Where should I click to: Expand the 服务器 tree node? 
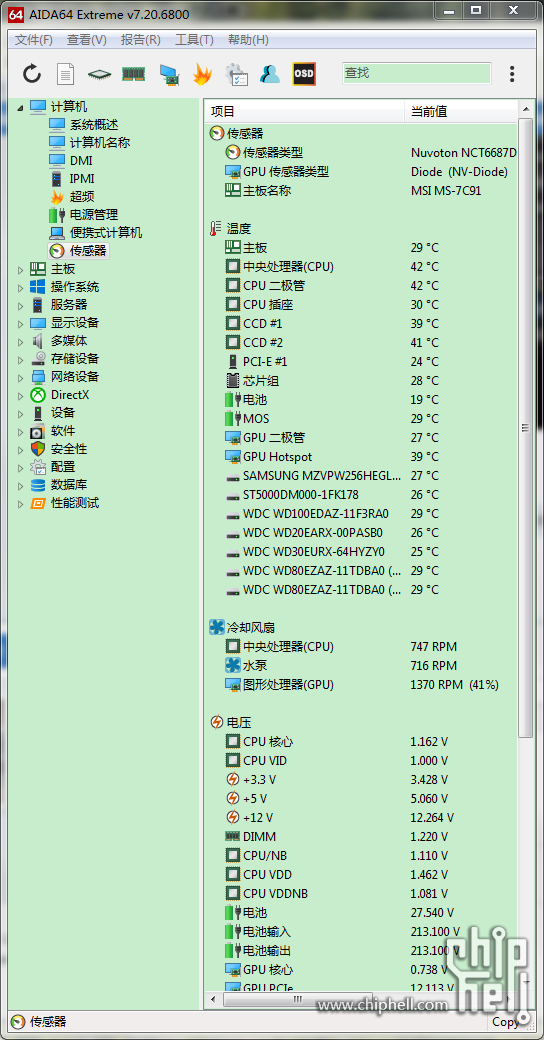point(20,305)
